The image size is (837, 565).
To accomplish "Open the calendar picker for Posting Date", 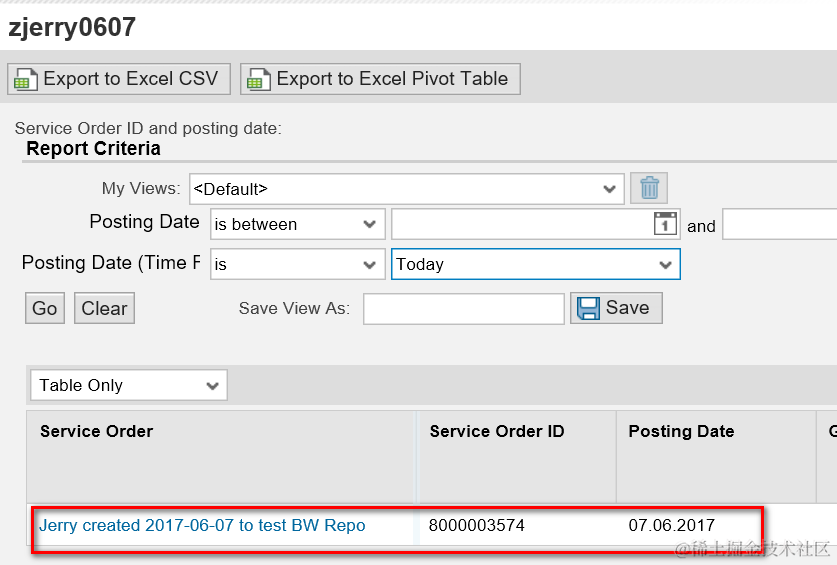I will [665, 224].
